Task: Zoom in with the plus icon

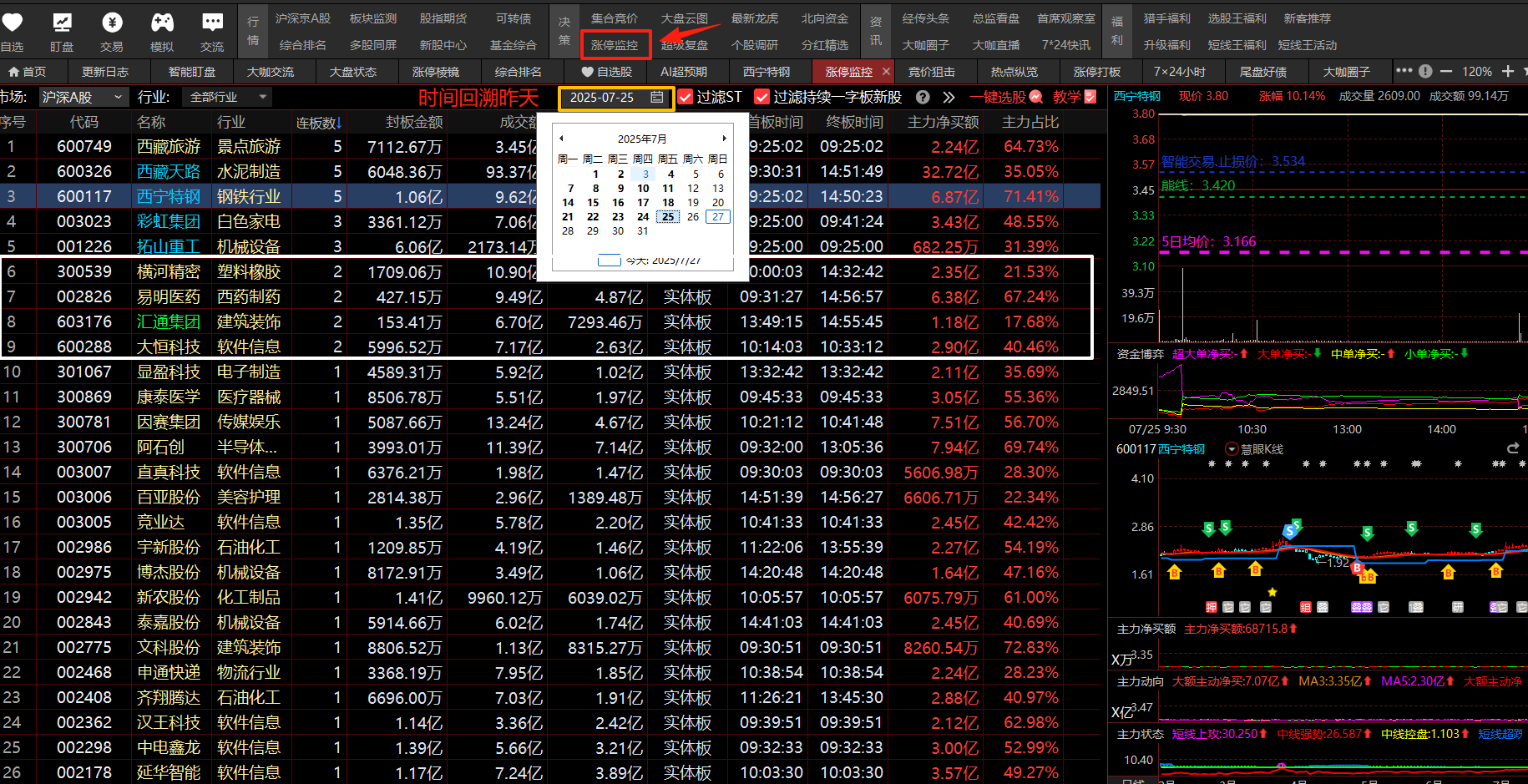Action: (x=1508, y=71)
